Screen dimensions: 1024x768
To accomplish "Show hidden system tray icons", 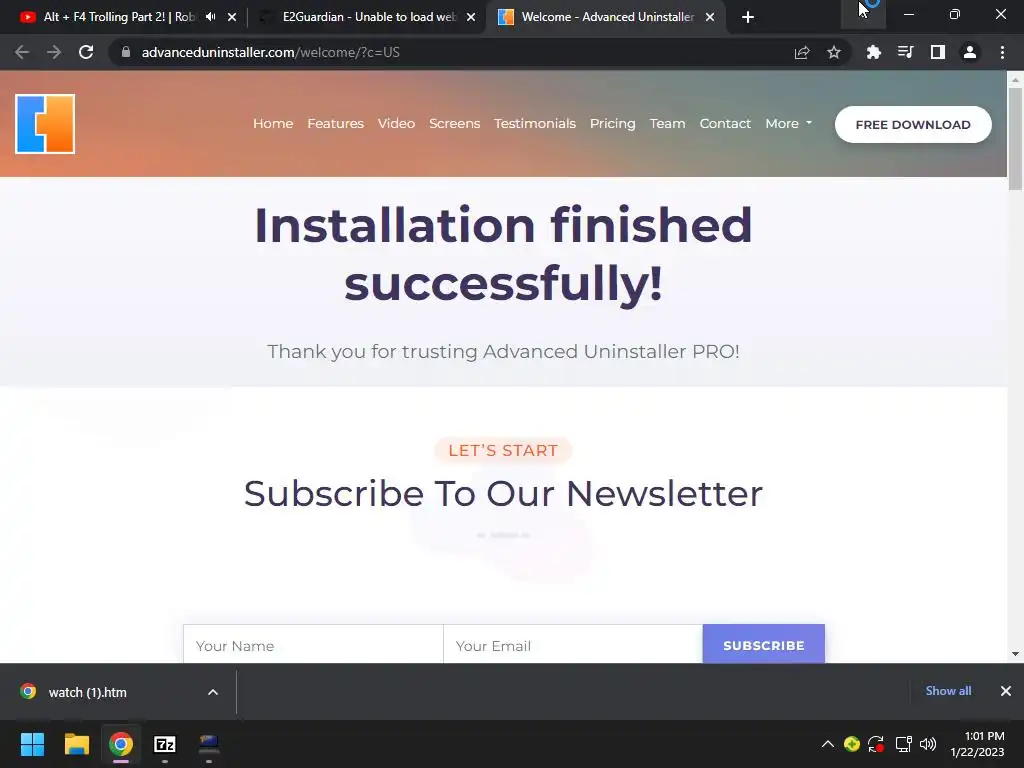I will 827,744.
